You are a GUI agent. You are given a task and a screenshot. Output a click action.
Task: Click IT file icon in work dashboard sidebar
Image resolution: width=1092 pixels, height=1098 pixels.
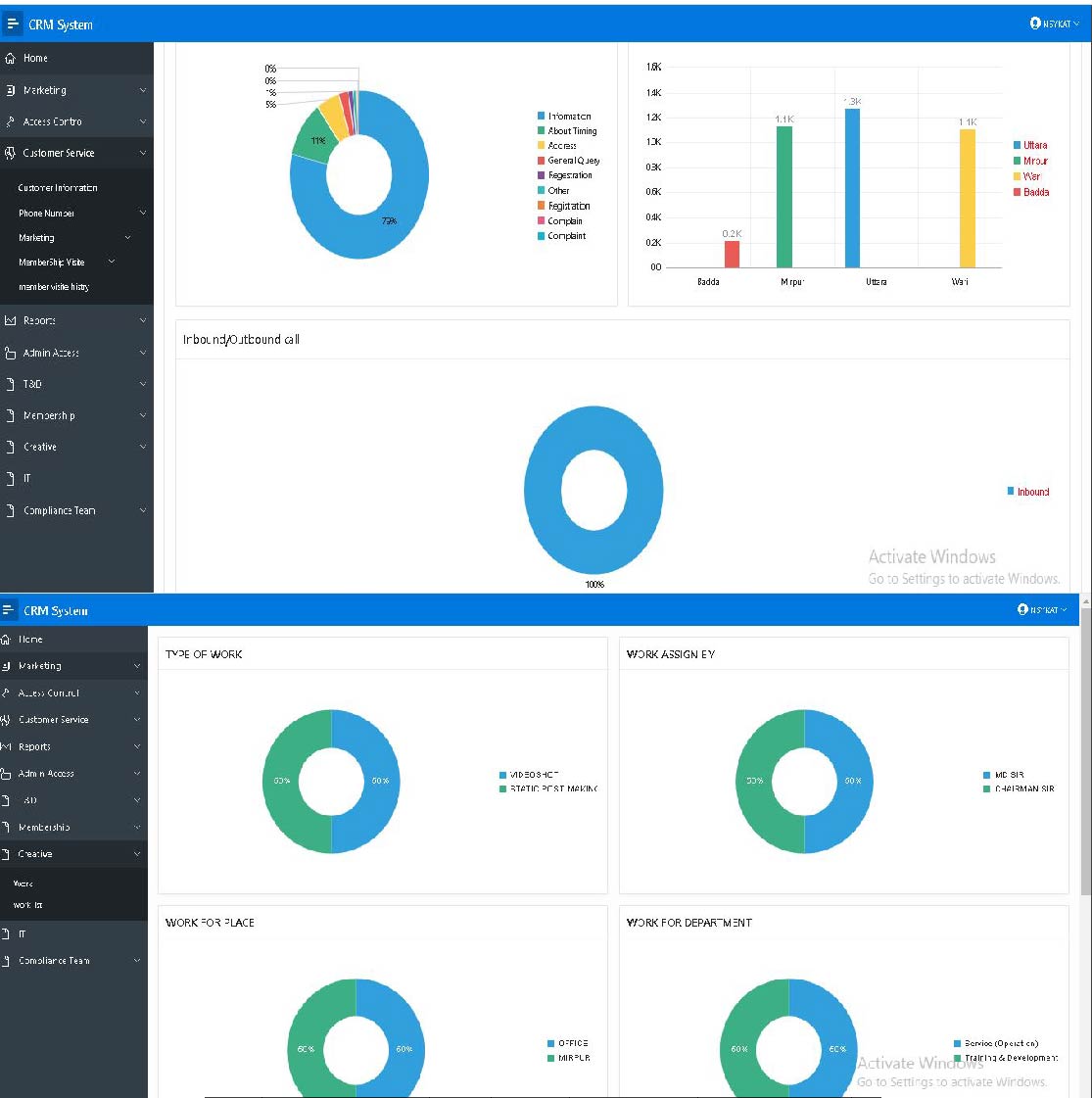pyautogui.click(x=6, y=933)
